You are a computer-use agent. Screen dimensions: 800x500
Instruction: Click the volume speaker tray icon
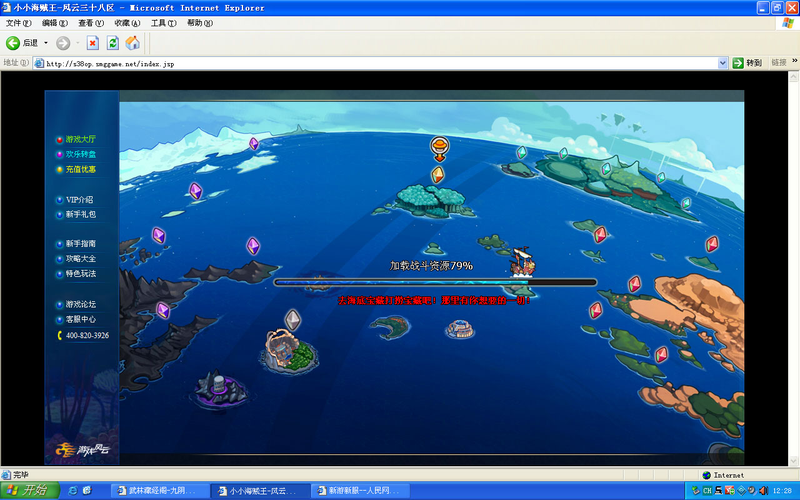click(x=764, y=491)
